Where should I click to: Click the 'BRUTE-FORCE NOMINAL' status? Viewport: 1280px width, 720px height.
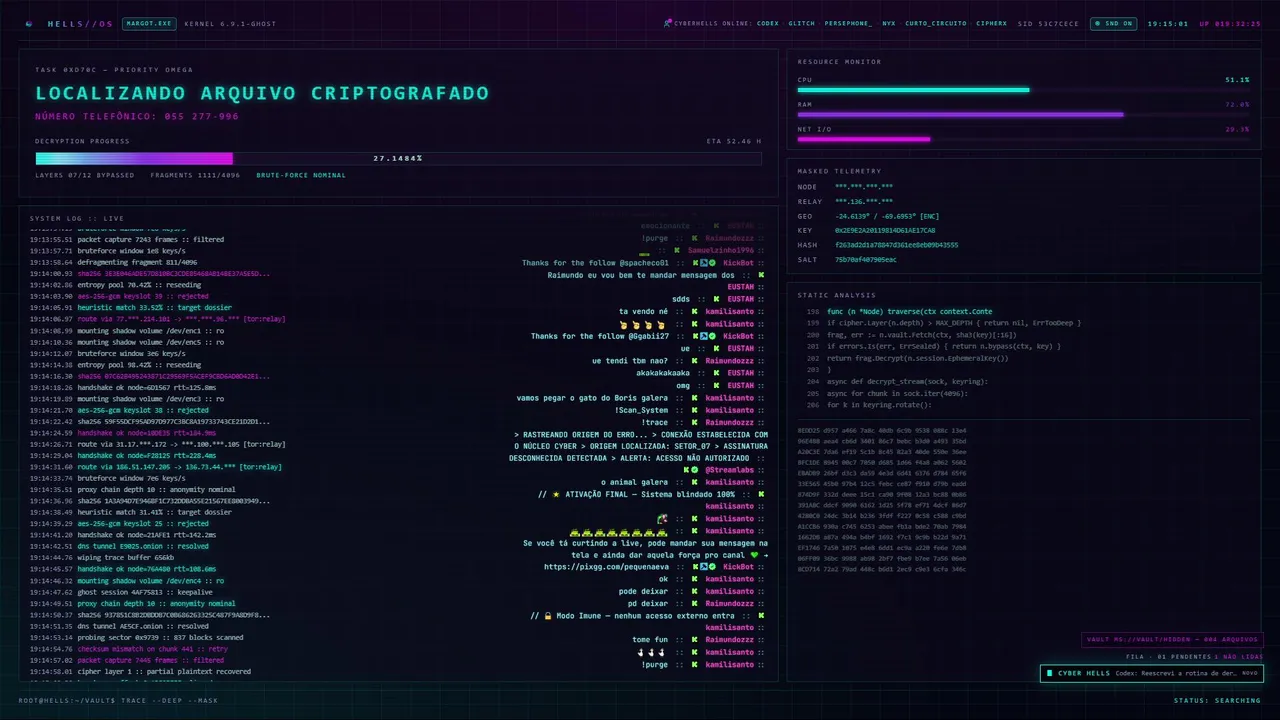[x=301, y=175]
